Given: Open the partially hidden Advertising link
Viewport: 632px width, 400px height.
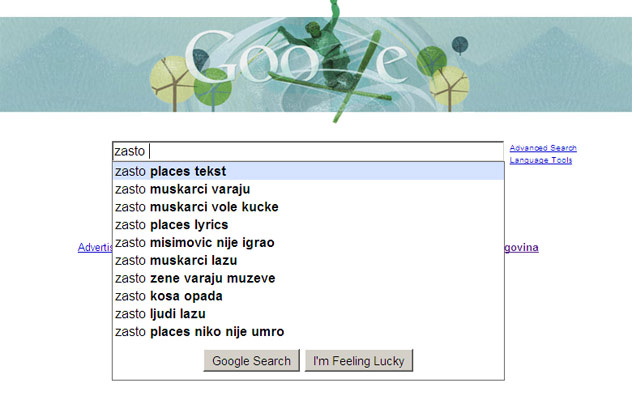Looking at the screenshot, I should [95, 247].
